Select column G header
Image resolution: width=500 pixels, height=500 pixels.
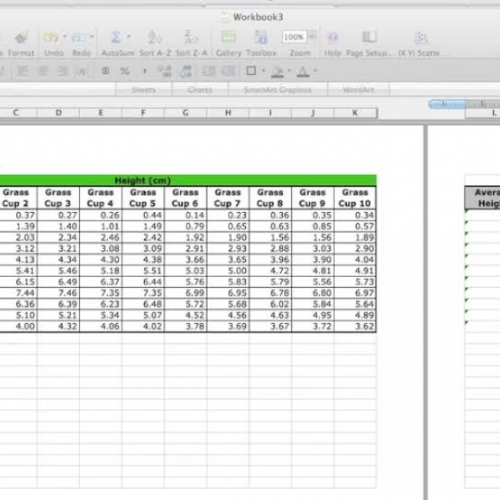[x=185, y=113]
